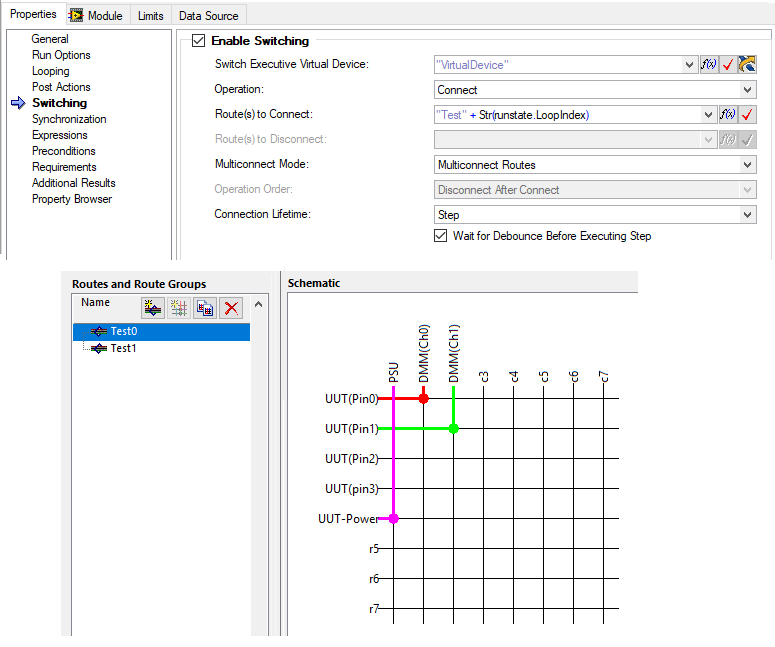Expand the Multiconnect Mode dropdown
The image size is (775, 647).
point(747,165)
